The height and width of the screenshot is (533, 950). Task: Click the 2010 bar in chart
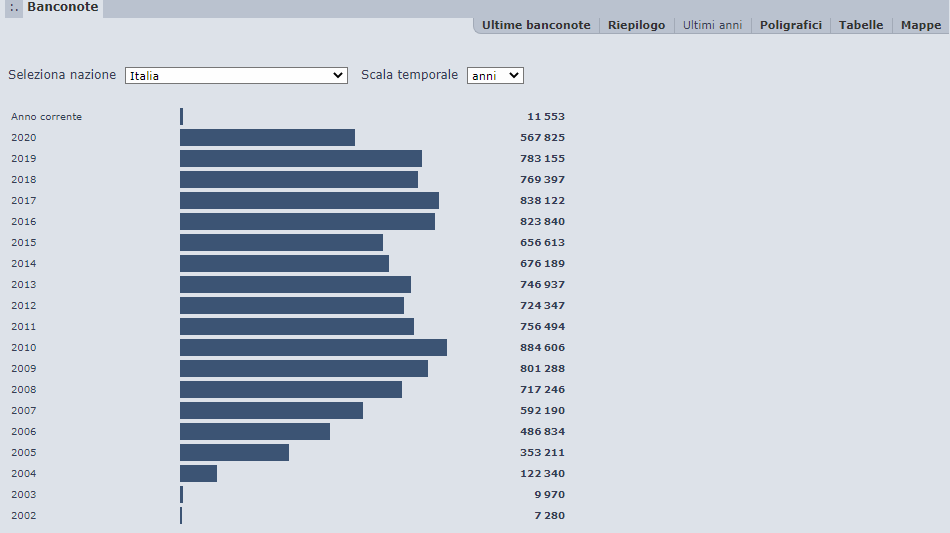point(313,348)
